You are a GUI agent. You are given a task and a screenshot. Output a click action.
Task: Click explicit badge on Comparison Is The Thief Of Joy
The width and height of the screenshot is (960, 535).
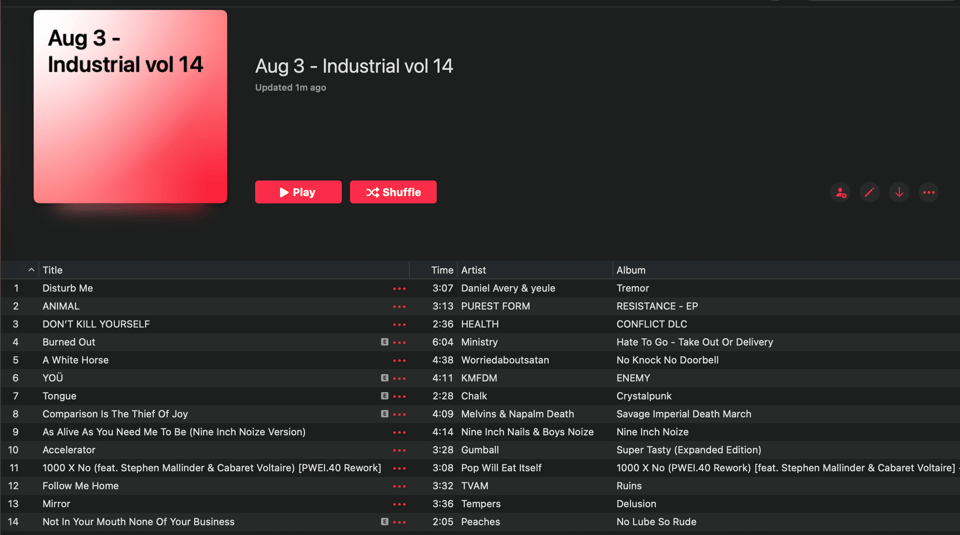point(384,414)
